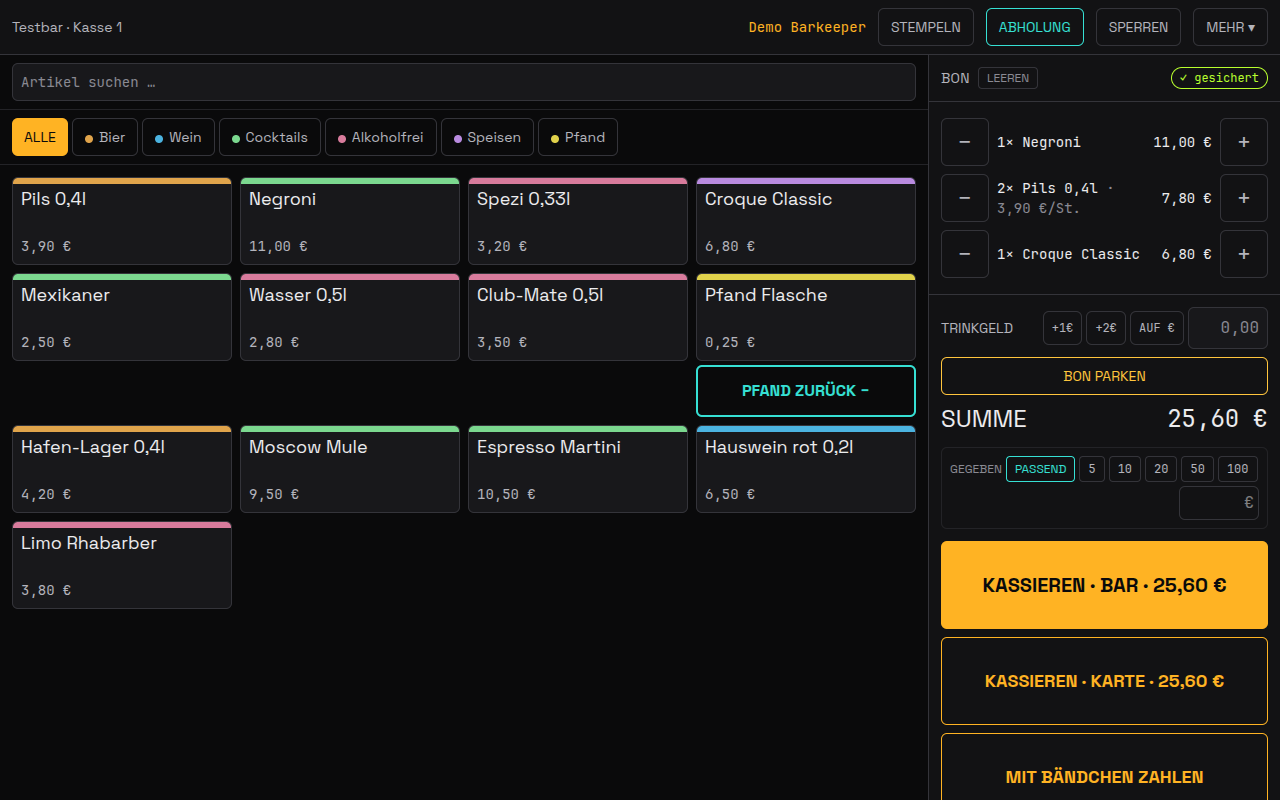The image size is (1280, 800).
Task: Add Wasser 0,5l to the bon
Action: point(350,317)
